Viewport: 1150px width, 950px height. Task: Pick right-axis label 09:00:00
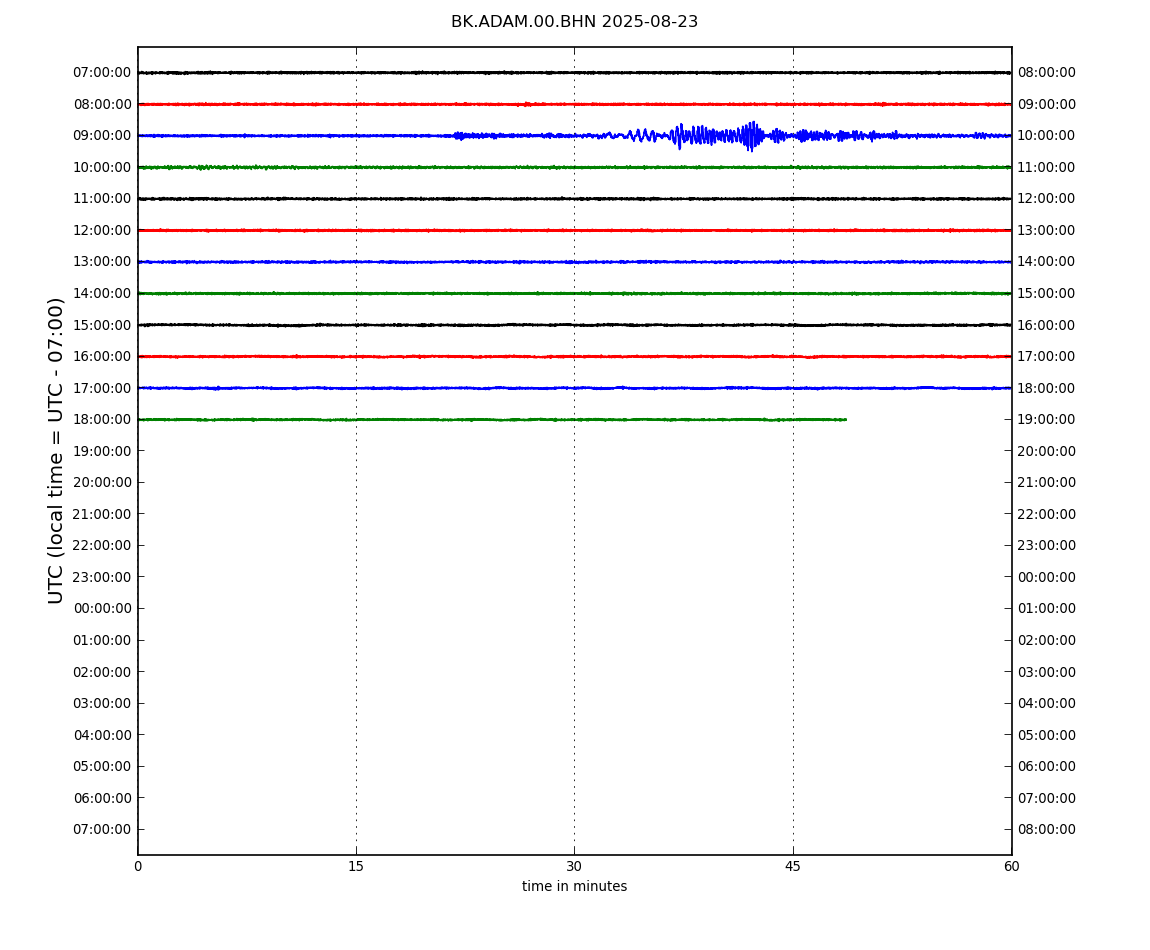(1047, 104)
